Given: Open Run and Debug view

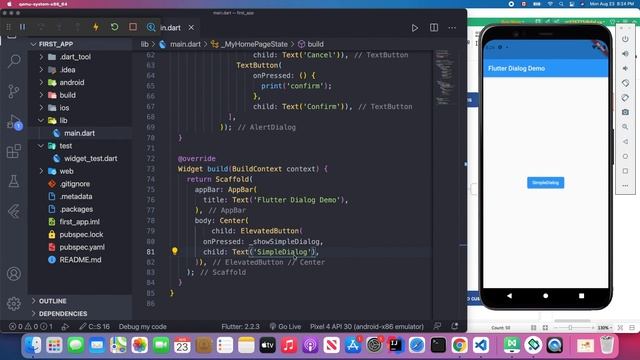Looking at the screenshot, I should (x=14, y=122).
